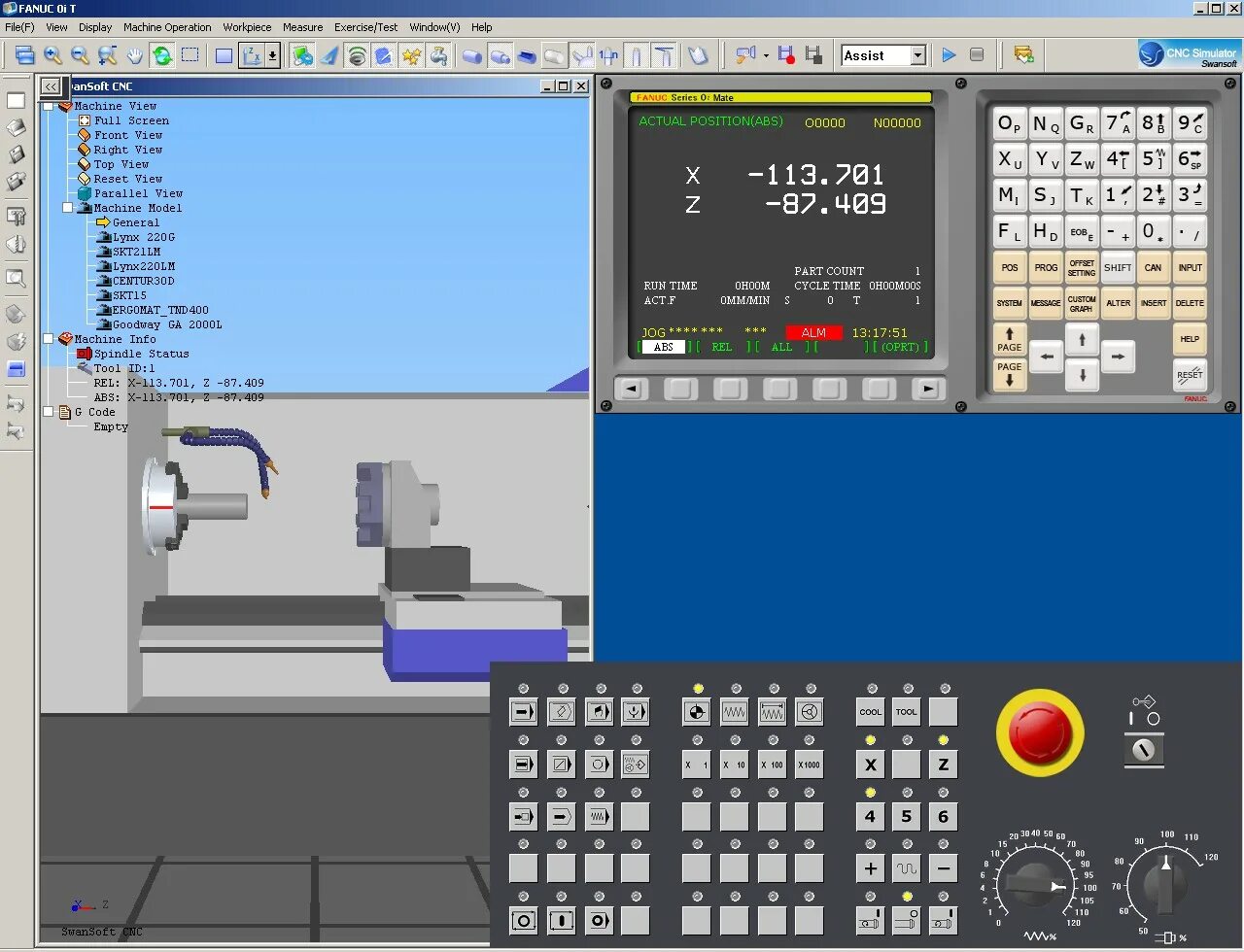Screen dimensions: 1244x952
Task: Click right soft-key arrow below CNC screen
Action: coord(928,389)
